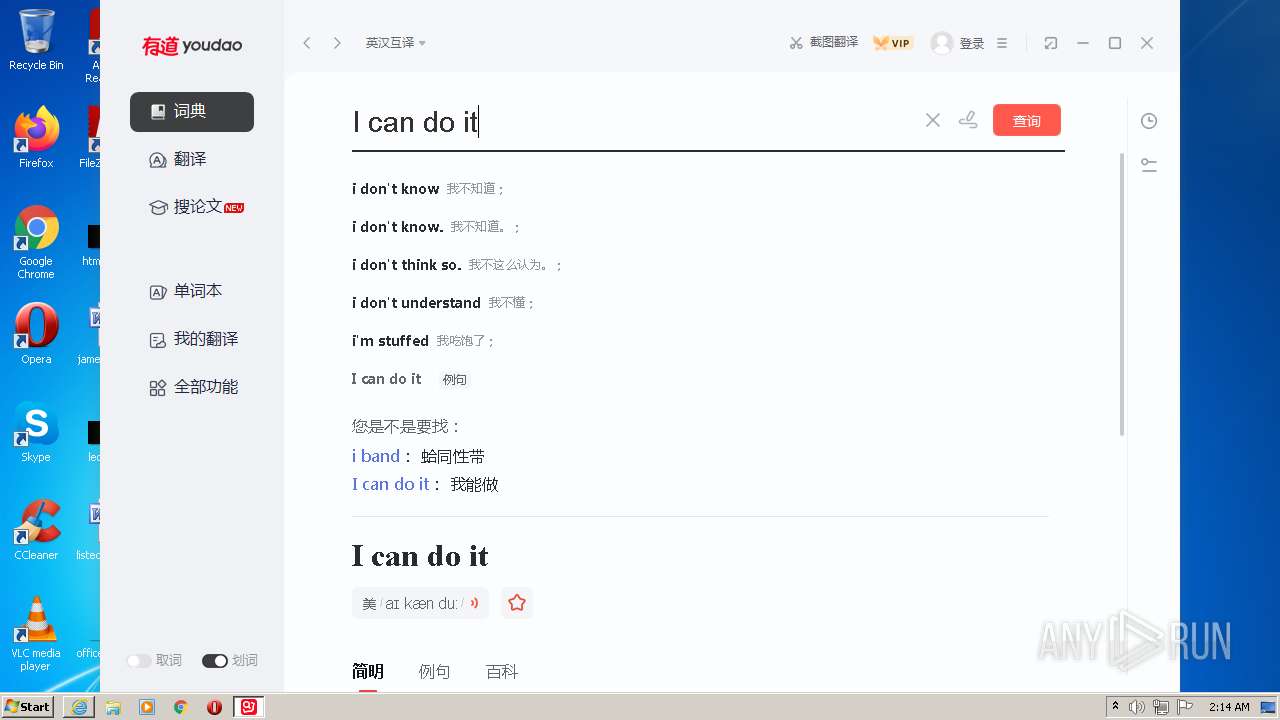Click the 2:14 AM taskbar clock
The height and width of the screenshot is (720, 1280).
click(x=1229, y=707)
